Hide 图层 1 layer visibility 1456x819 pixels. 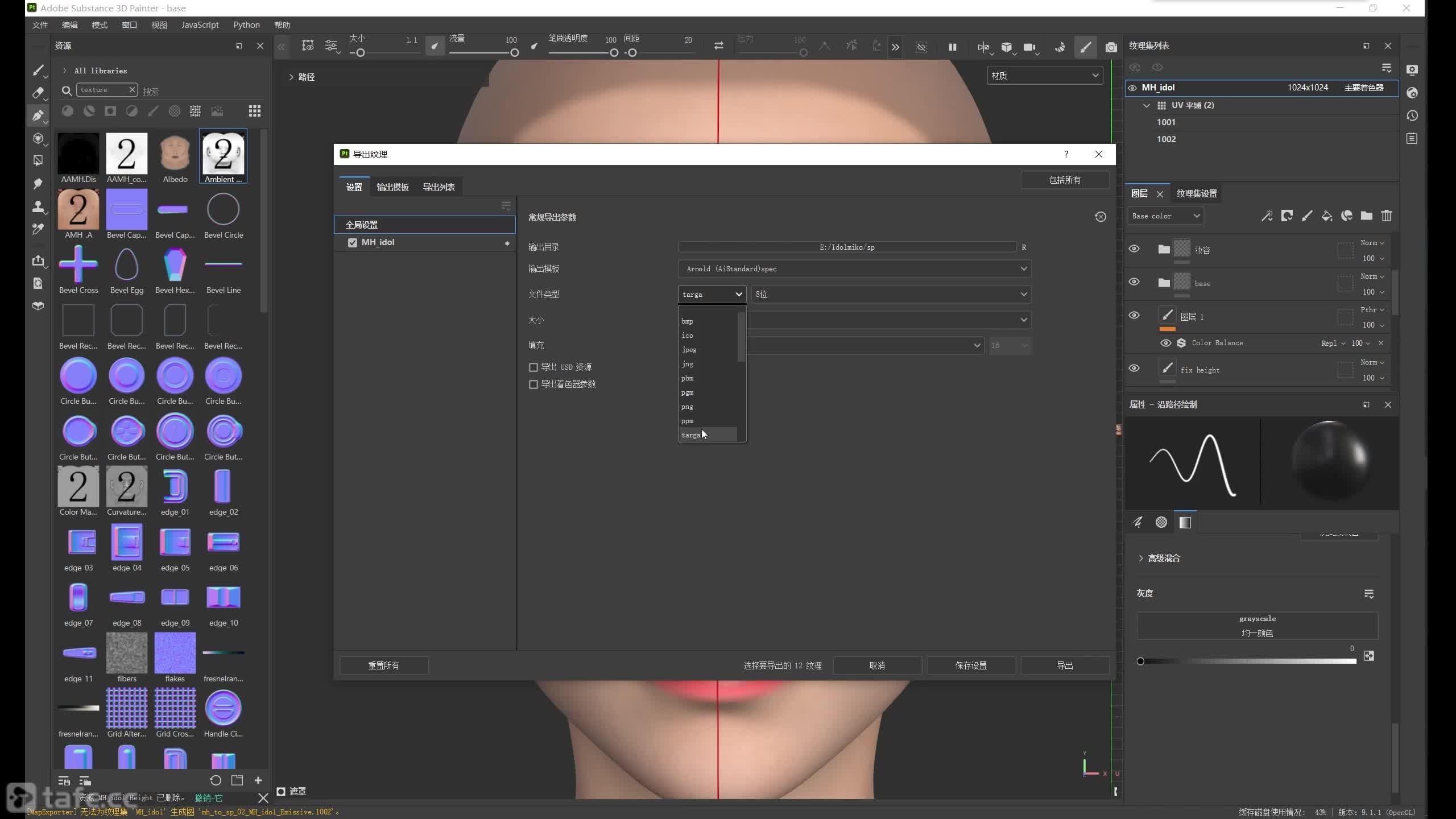(1134, 316)
